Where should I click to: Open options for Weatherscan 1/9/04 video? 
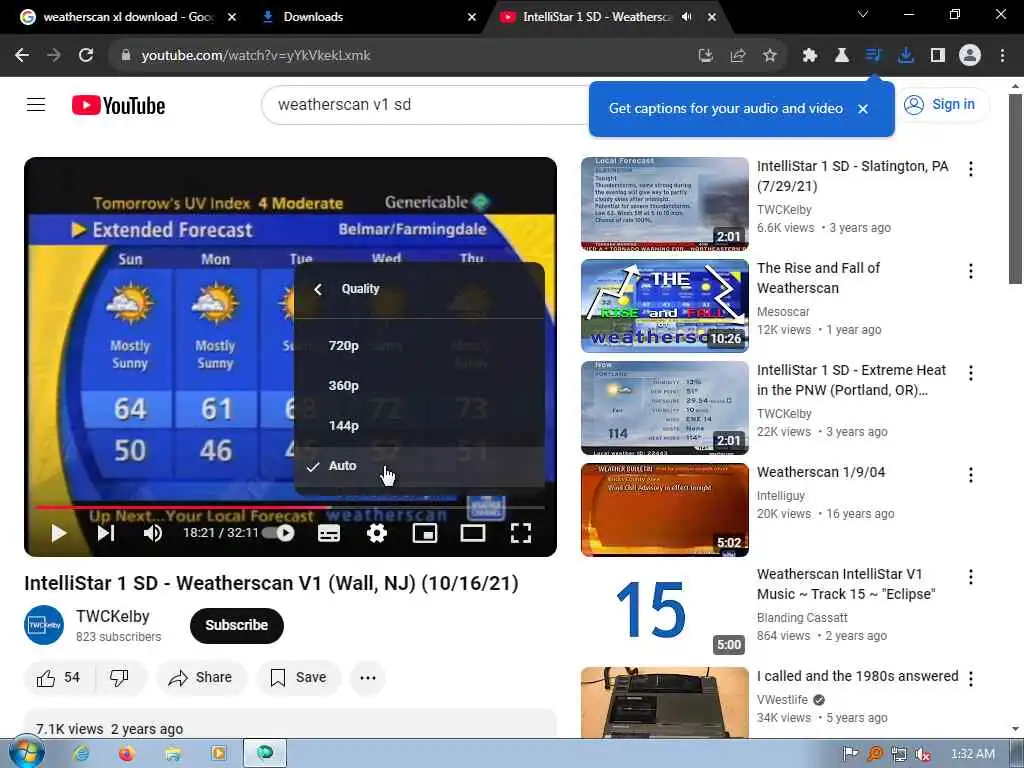tap(971, 475)
